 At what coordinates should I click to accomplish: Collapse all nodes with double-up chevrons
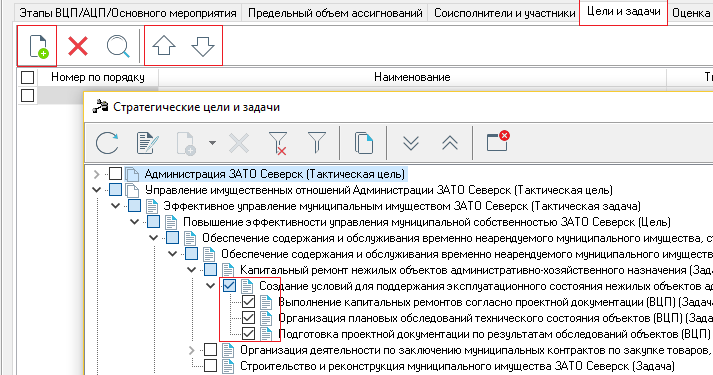[x=450, y=143]
